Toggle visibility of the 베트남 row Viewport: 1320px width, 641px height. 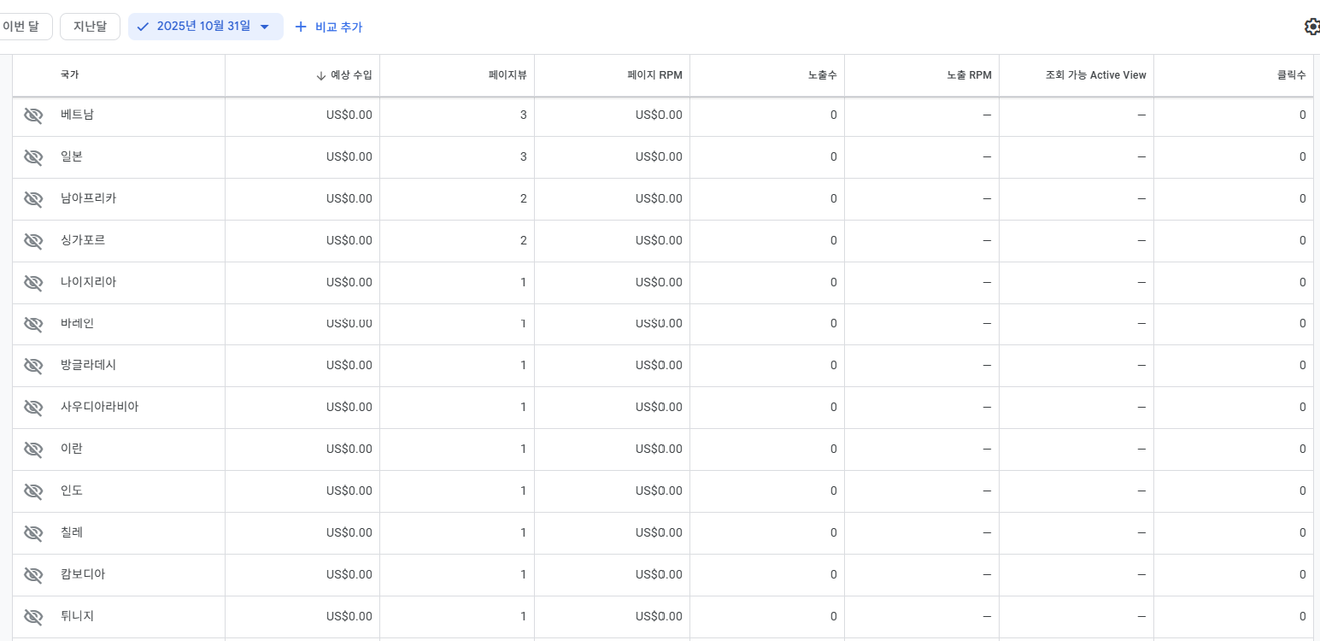[x=33, y=115]
